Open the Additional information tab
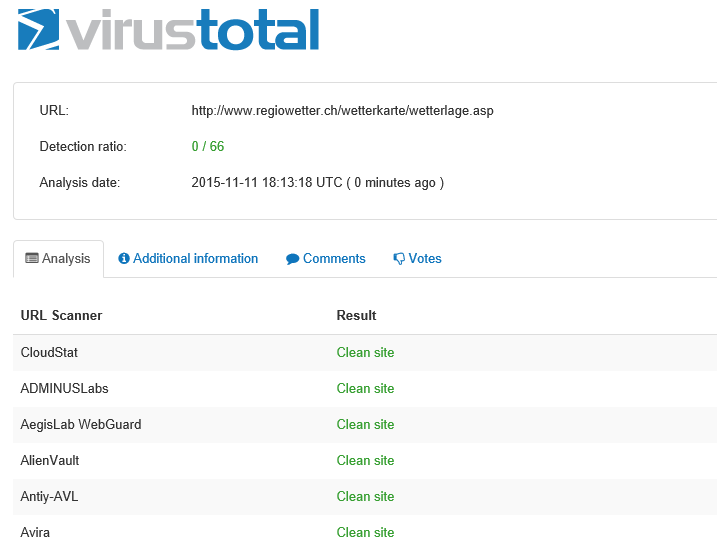This screenshot has width=717, height=545. (x=195, y=258)
